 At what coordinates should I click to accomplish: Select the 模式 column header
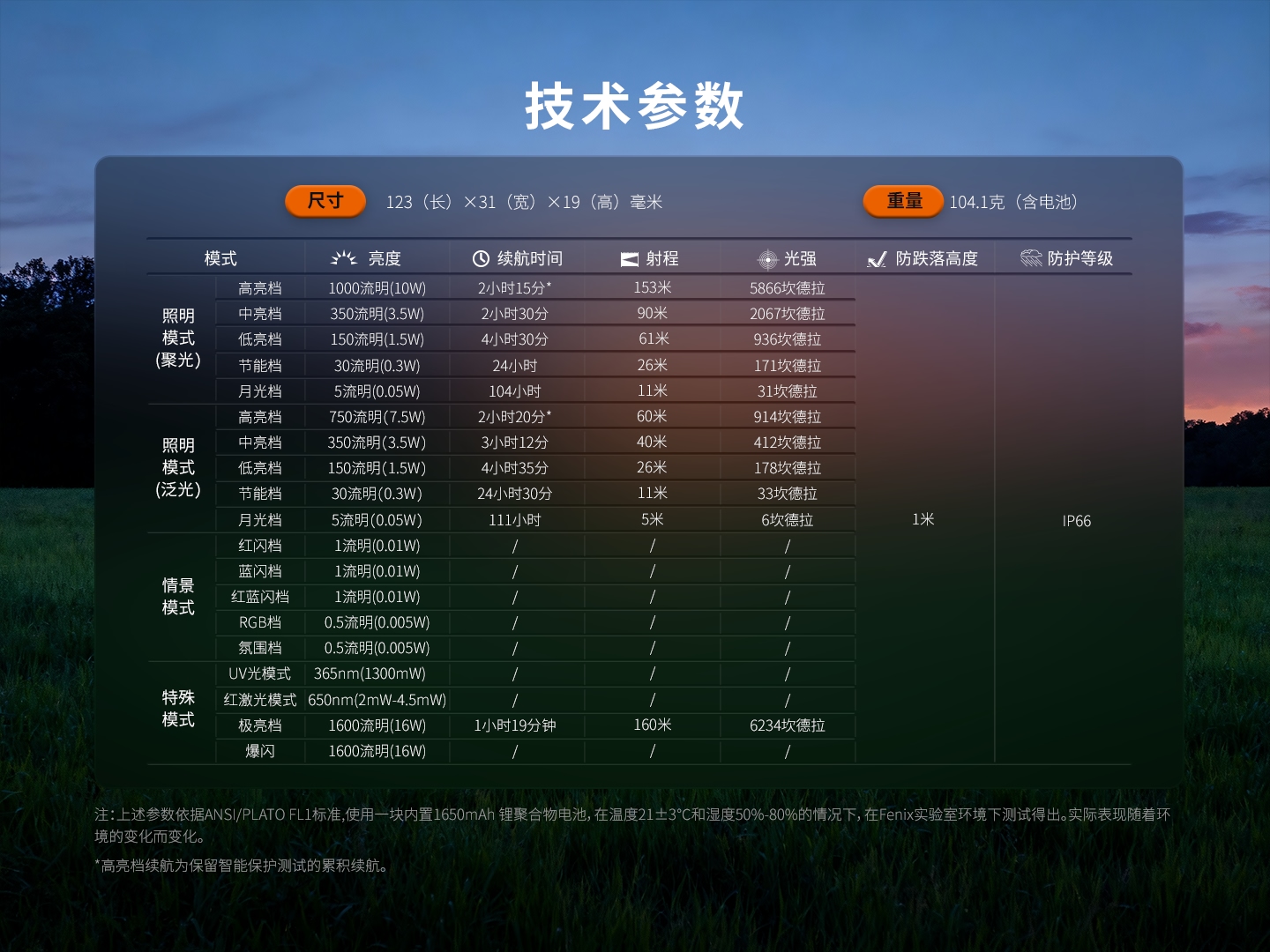pos(220,258)
